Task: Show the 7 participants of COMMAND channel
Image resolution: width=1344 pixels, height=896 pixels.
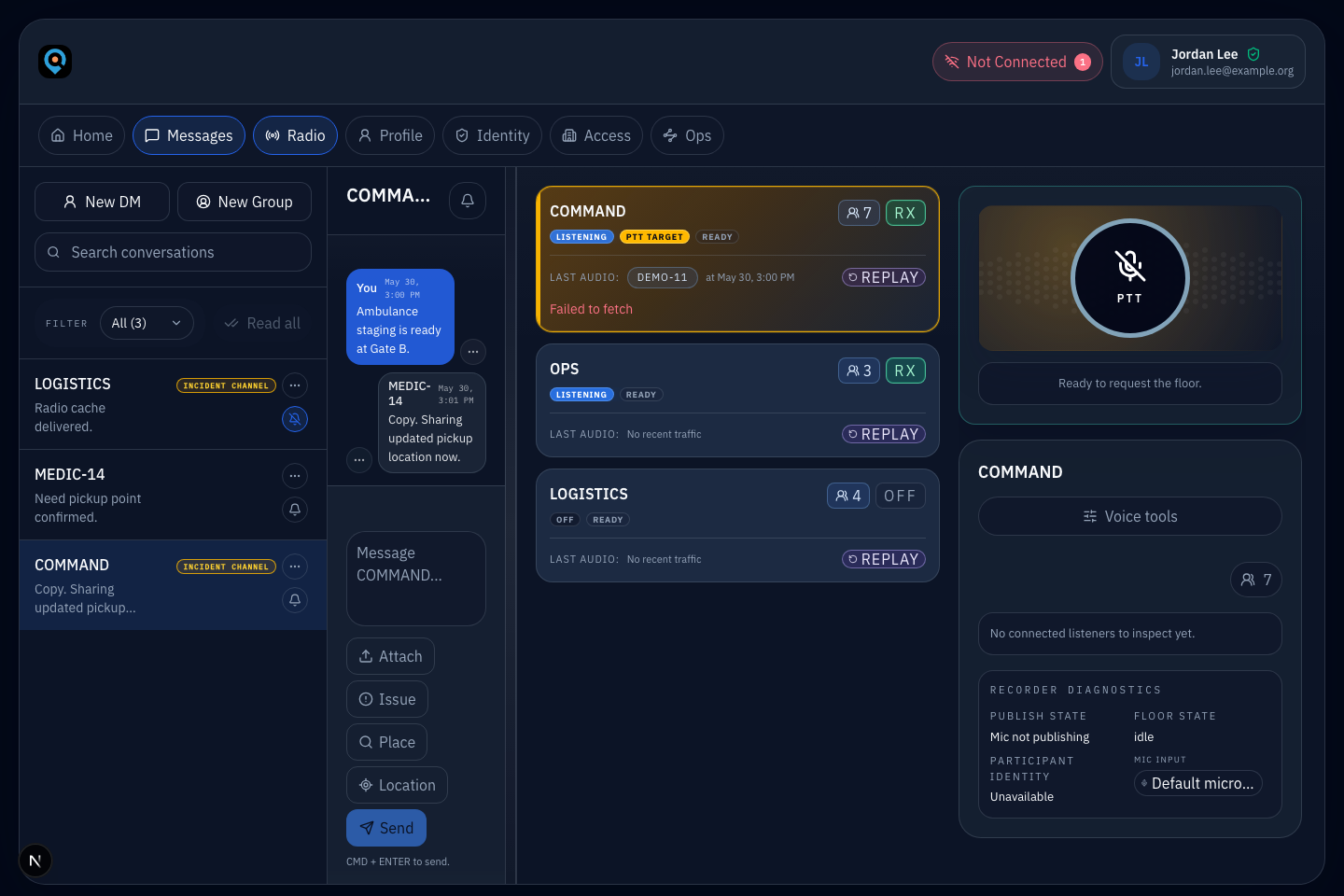Action: 859,213
